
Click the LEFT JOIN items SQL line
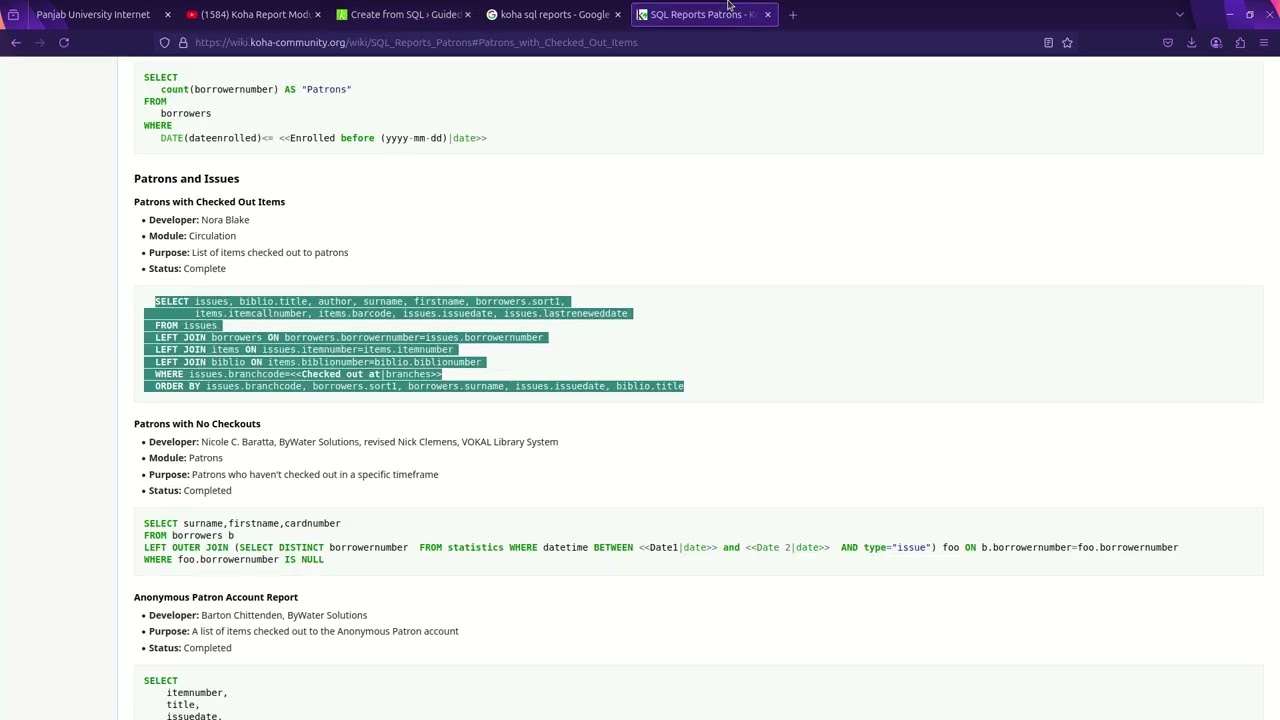(304, 350)
